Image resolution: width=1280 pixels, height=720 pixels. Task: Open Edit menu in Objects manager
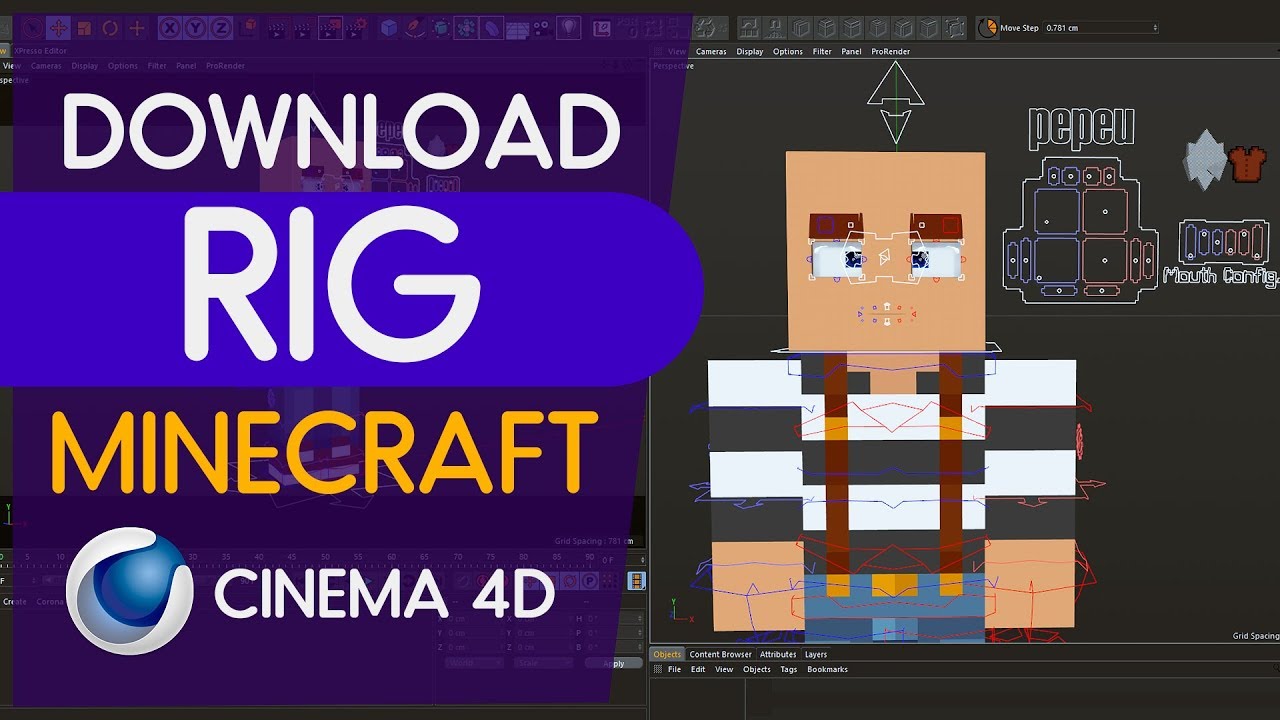click(x=698, y=669)
